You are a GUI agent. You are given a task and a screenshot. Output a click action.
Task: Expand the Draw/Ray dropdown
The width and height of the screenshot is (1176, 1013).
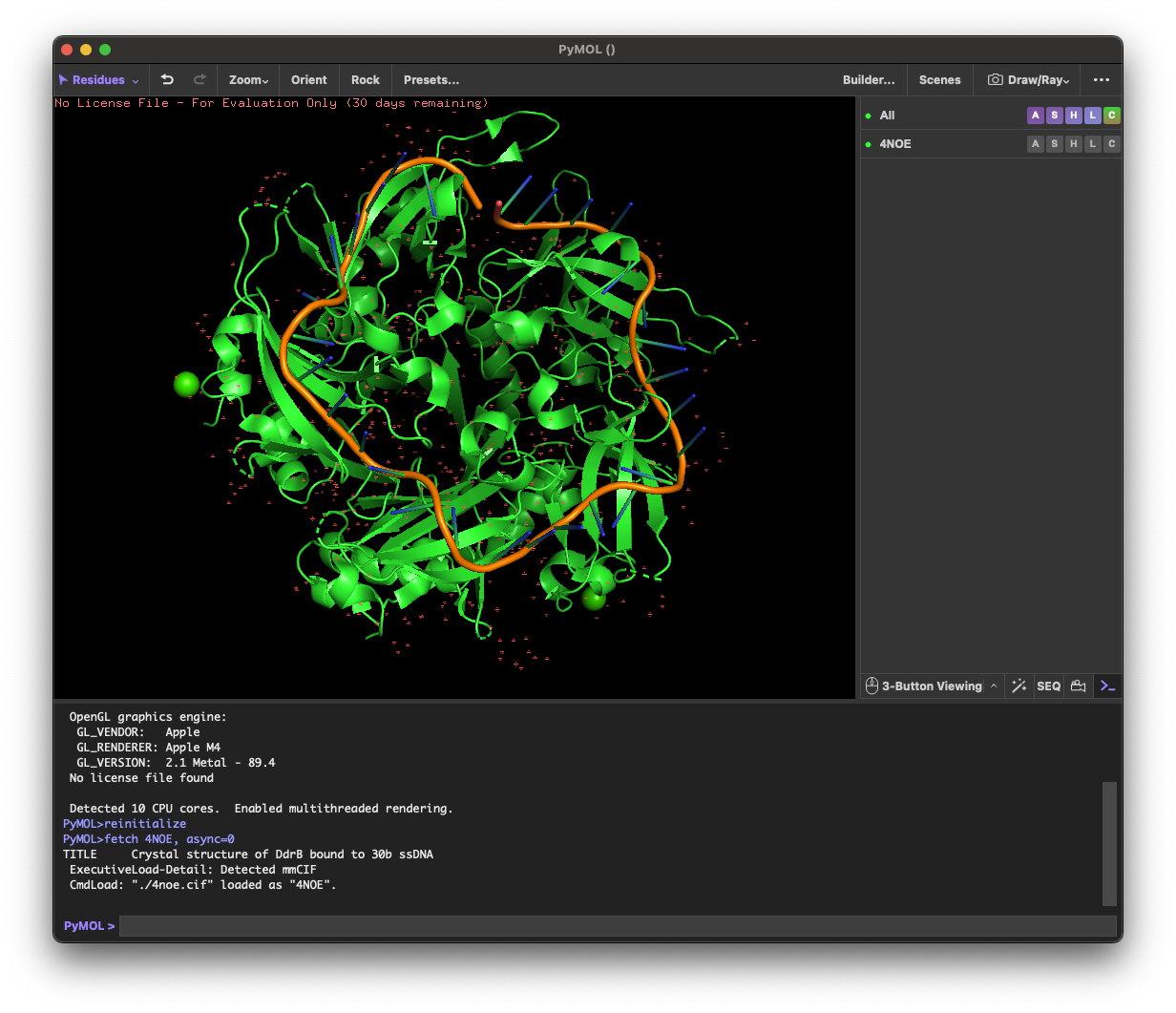click(1028, 80)
